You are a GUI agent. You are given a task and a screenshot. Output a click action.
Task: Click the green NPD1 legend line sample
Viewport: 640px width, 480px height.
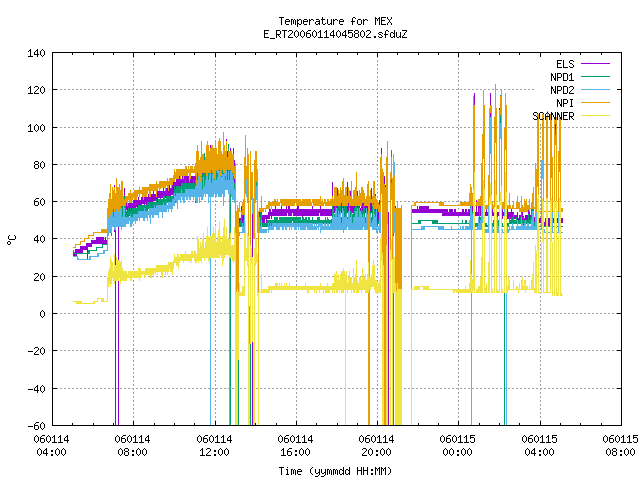(x=595, y=77)
